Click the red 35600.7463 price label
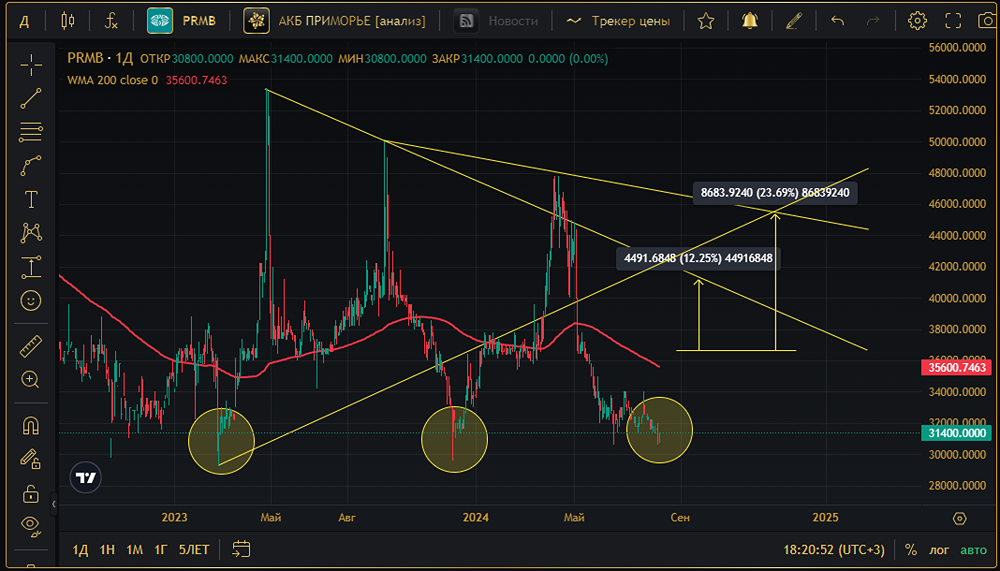This screenshot has width=1000, height=571. point(957,367)
